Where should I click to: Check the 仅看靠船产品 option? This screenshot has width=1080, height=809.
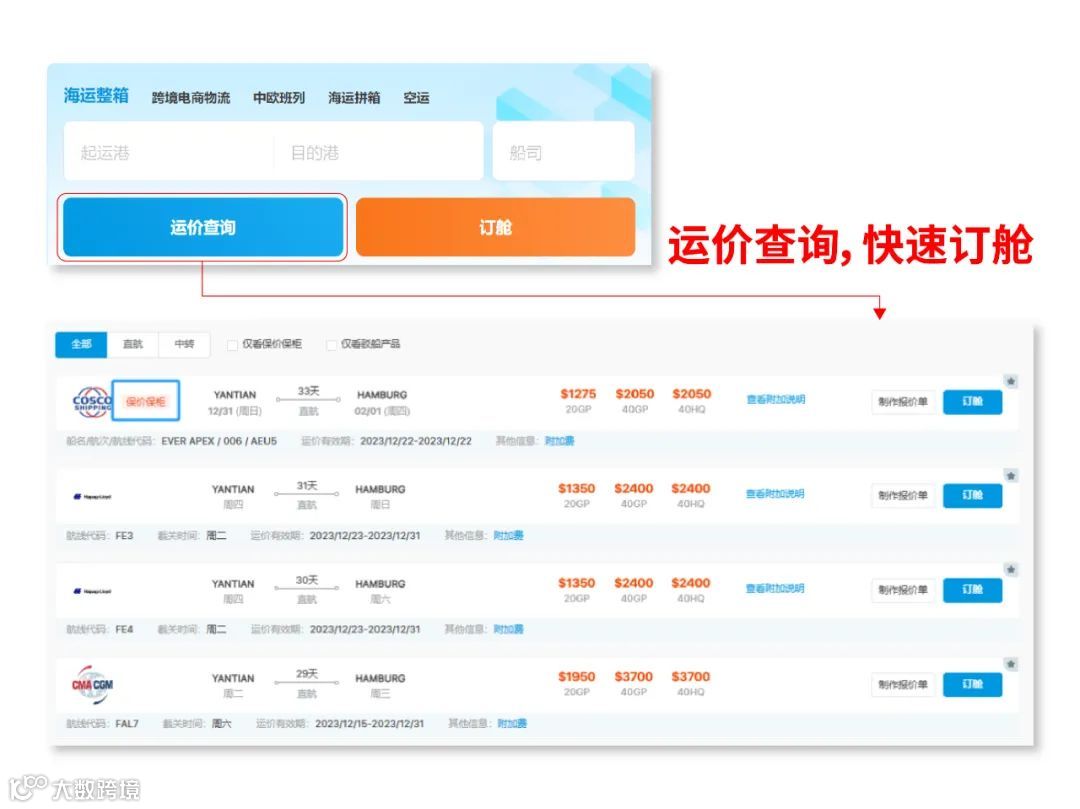(x=331, y=344)
